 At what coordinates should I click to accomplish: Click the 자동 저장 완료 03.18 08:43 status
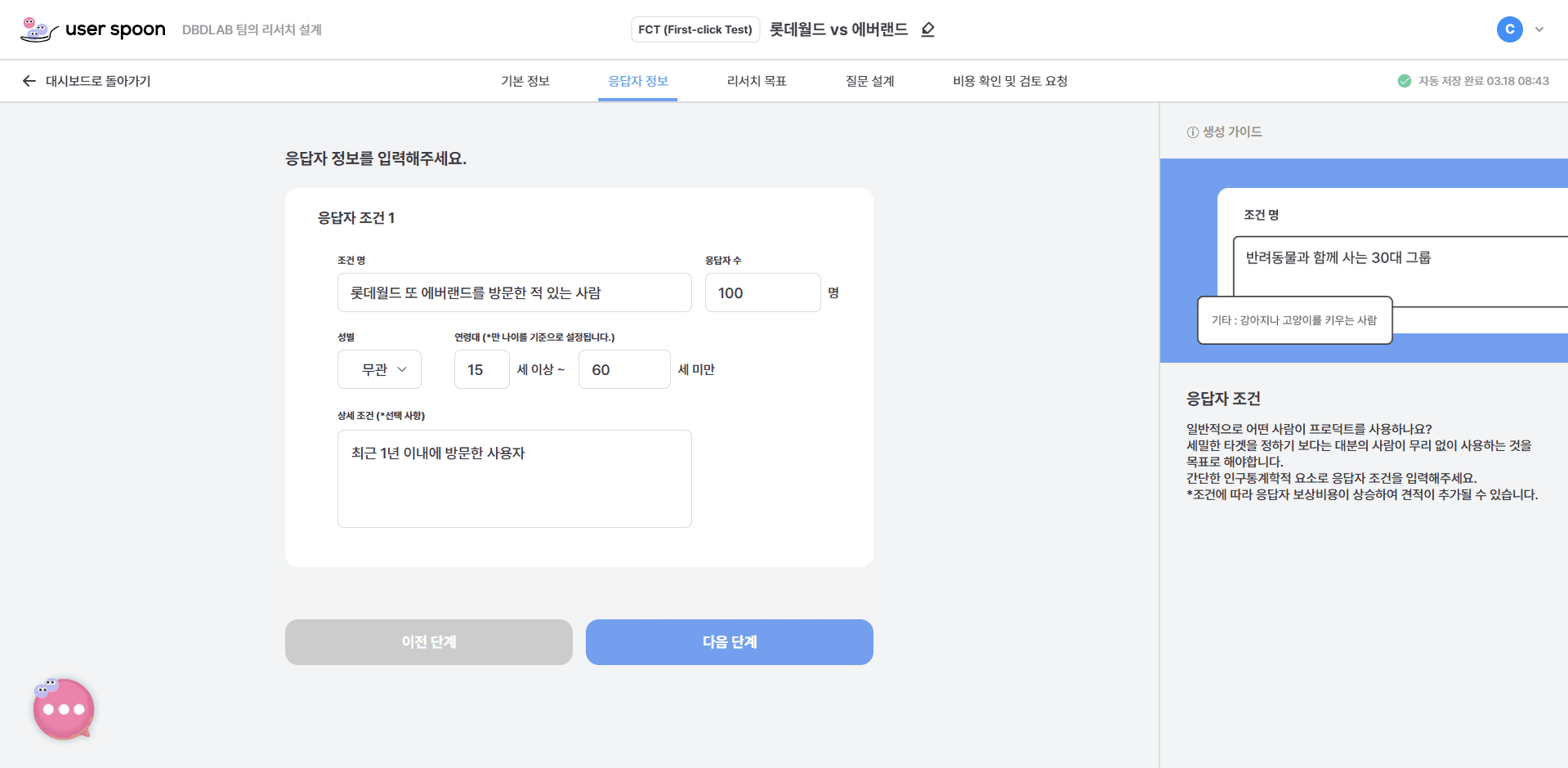click(1483, 81)
